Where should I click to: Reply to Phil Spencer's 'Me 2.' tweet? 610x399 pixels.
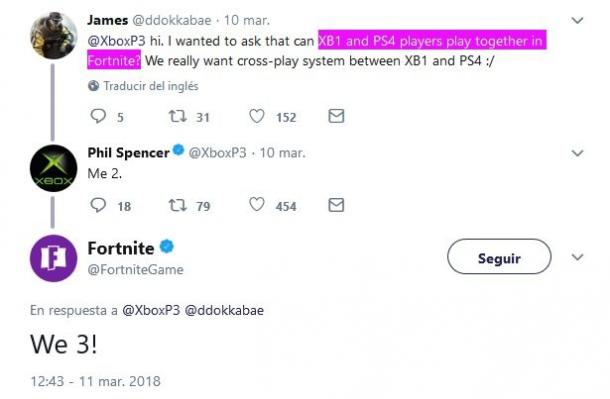98,205
